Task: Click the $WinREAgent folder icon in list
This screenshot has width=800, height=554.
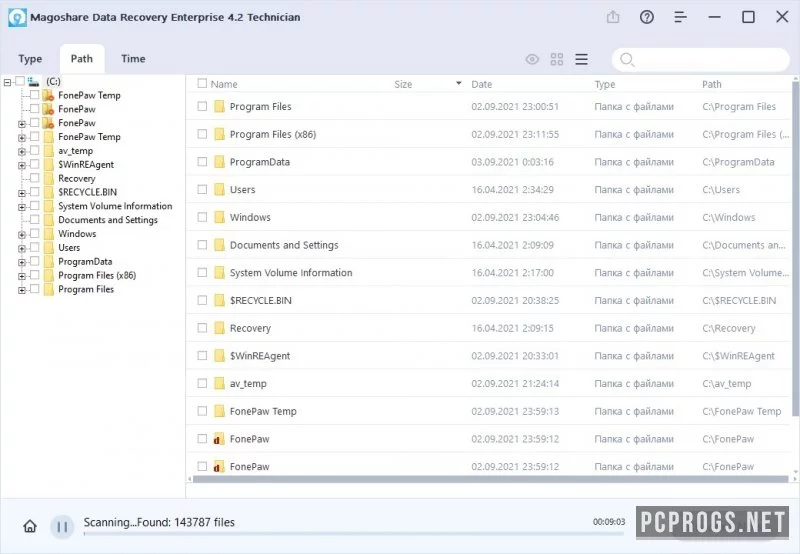Action: [219, 356]
